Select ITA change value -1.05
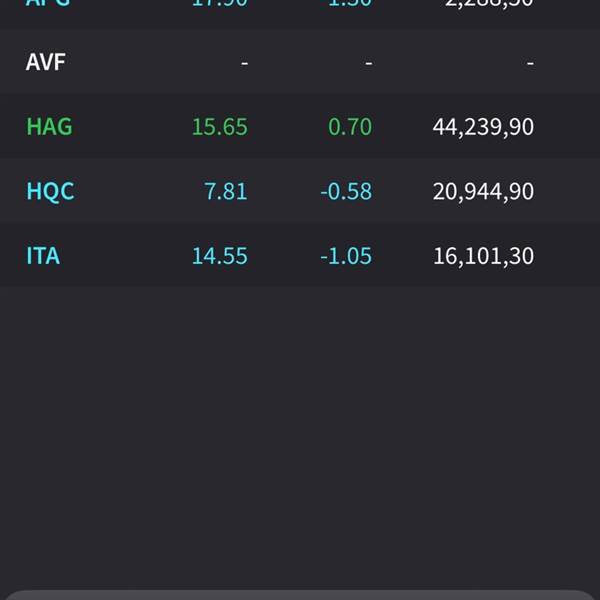Screen dimensions: 600x600 [x=346, y=256]
